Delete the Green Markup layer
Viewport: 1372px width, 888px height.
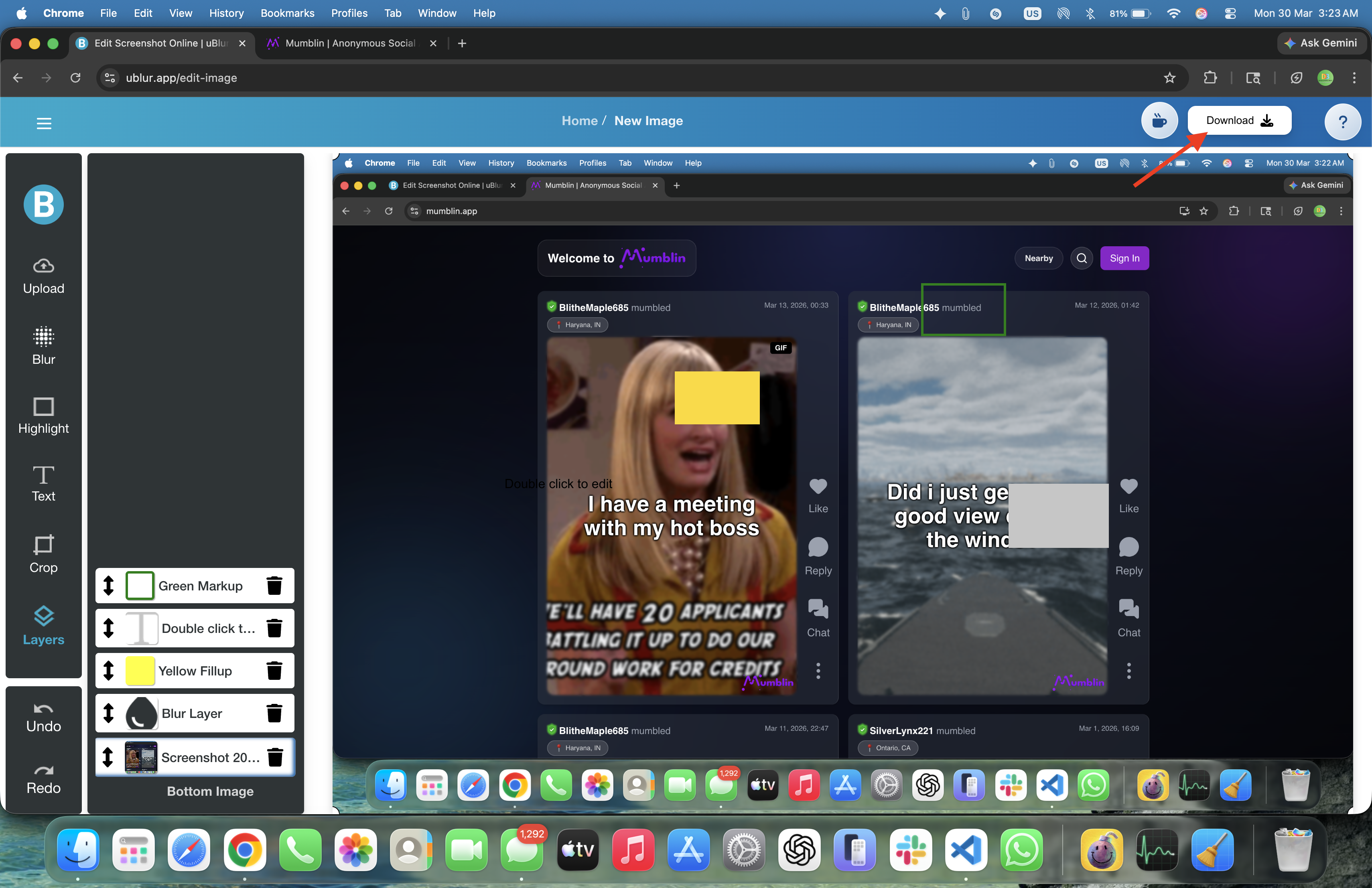274,586
